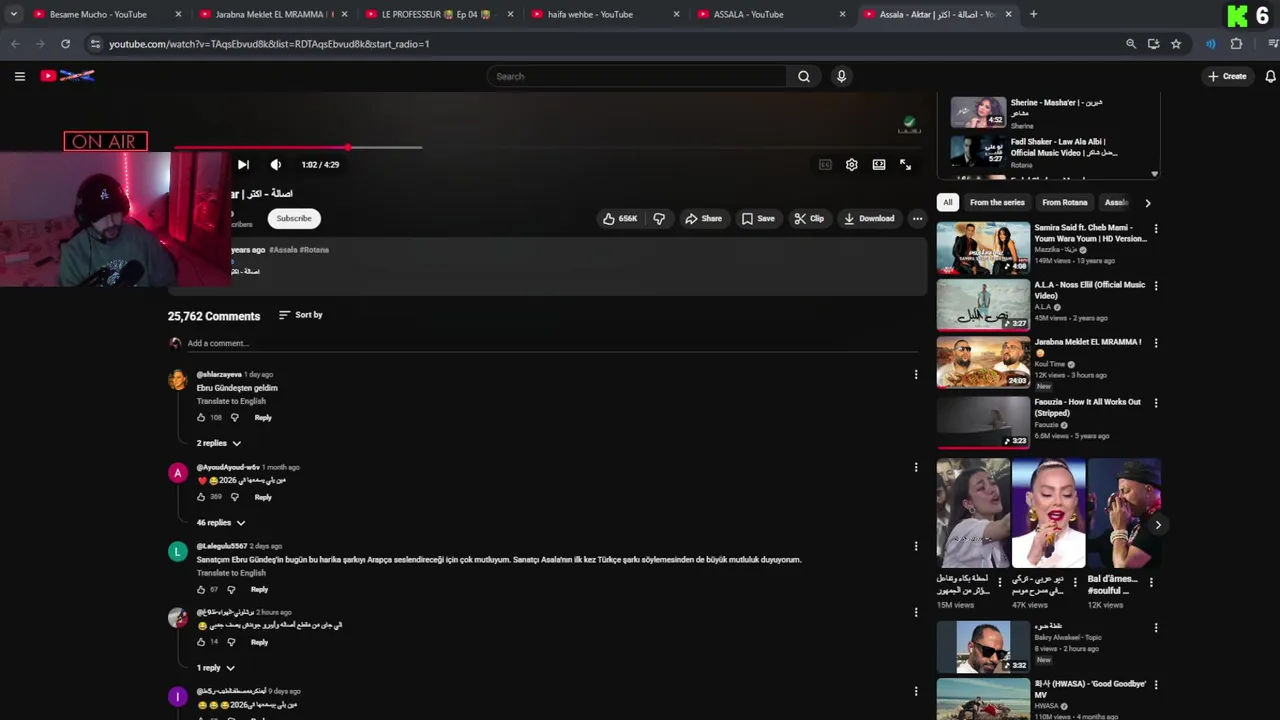Expand 1 reply under fourth comment
Screen dimensions: 1280x720
[215, 668]
